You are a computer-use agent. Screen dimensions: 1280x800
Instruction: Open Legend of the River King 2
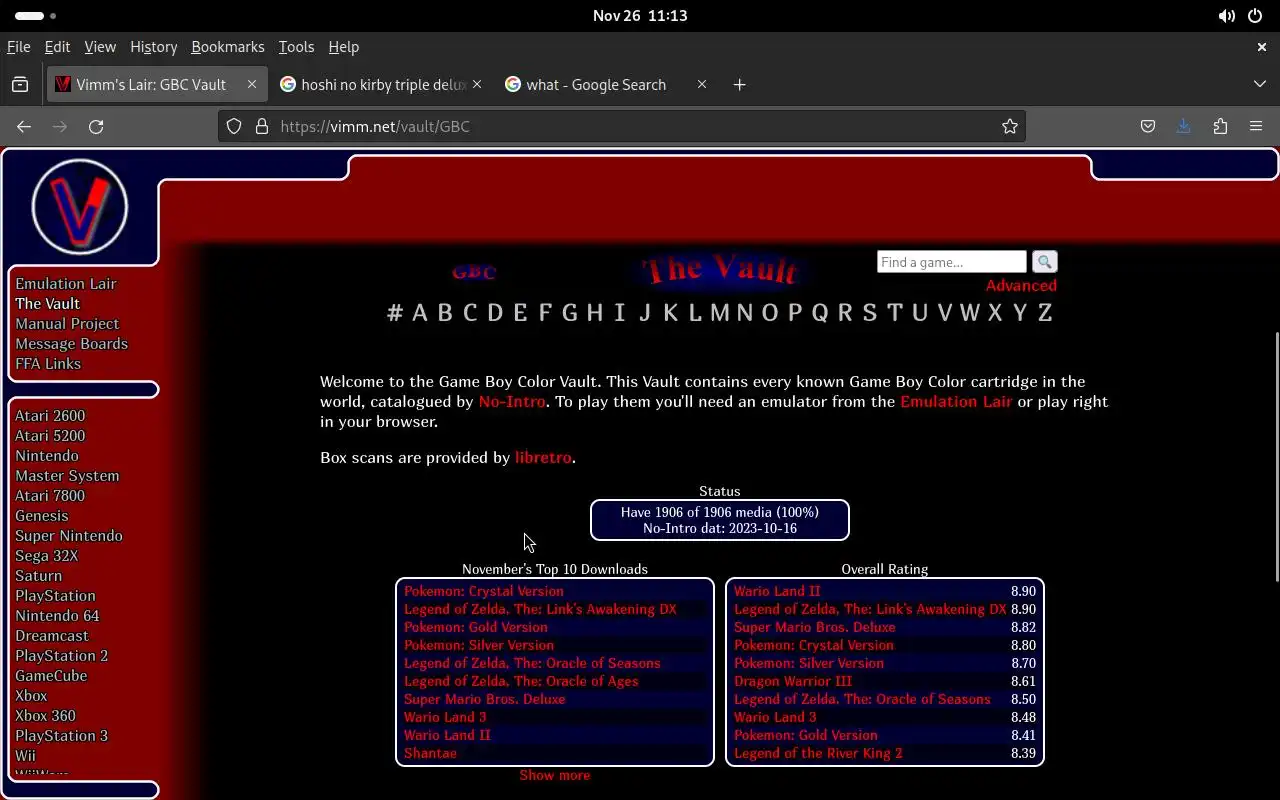pos(818,753)
